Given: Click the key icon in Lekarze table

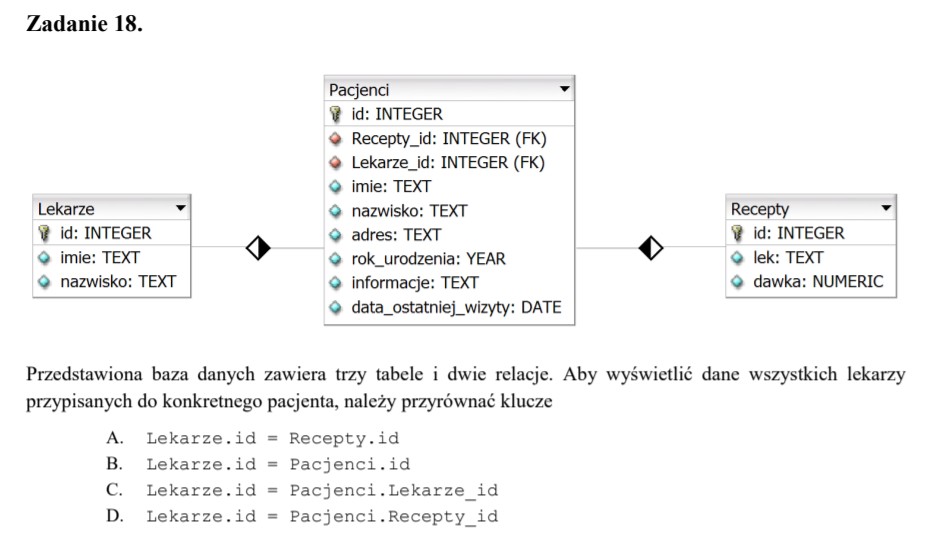Looking at the screenshot, I should pos(44,233).
